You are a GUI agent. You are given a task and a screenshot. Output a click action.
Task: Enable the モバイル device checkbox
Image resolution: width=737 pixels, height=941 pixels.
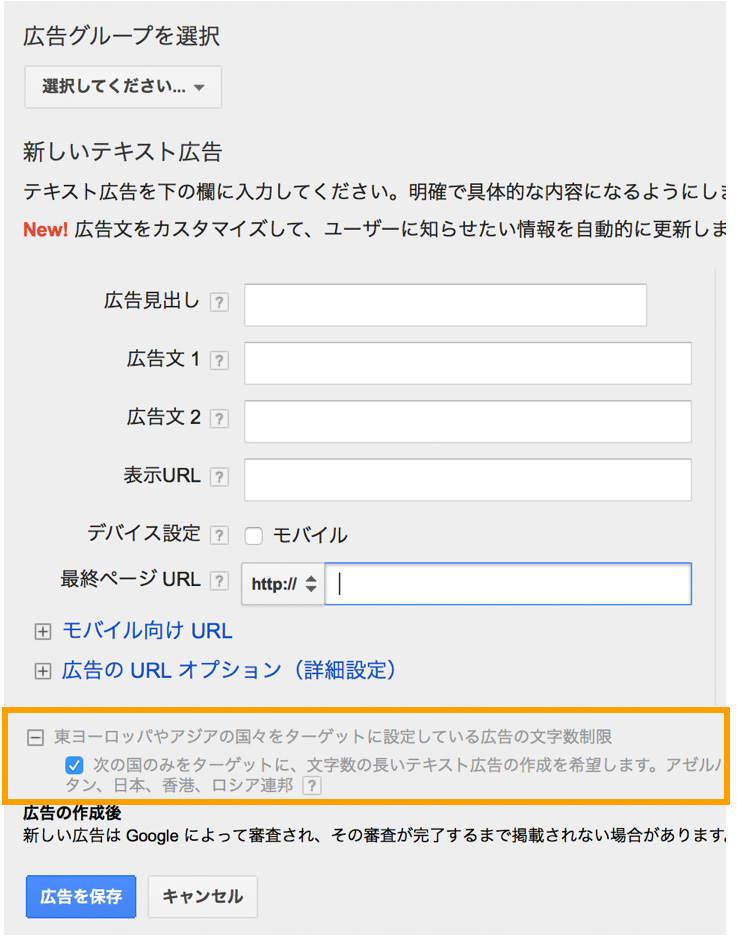254,536
